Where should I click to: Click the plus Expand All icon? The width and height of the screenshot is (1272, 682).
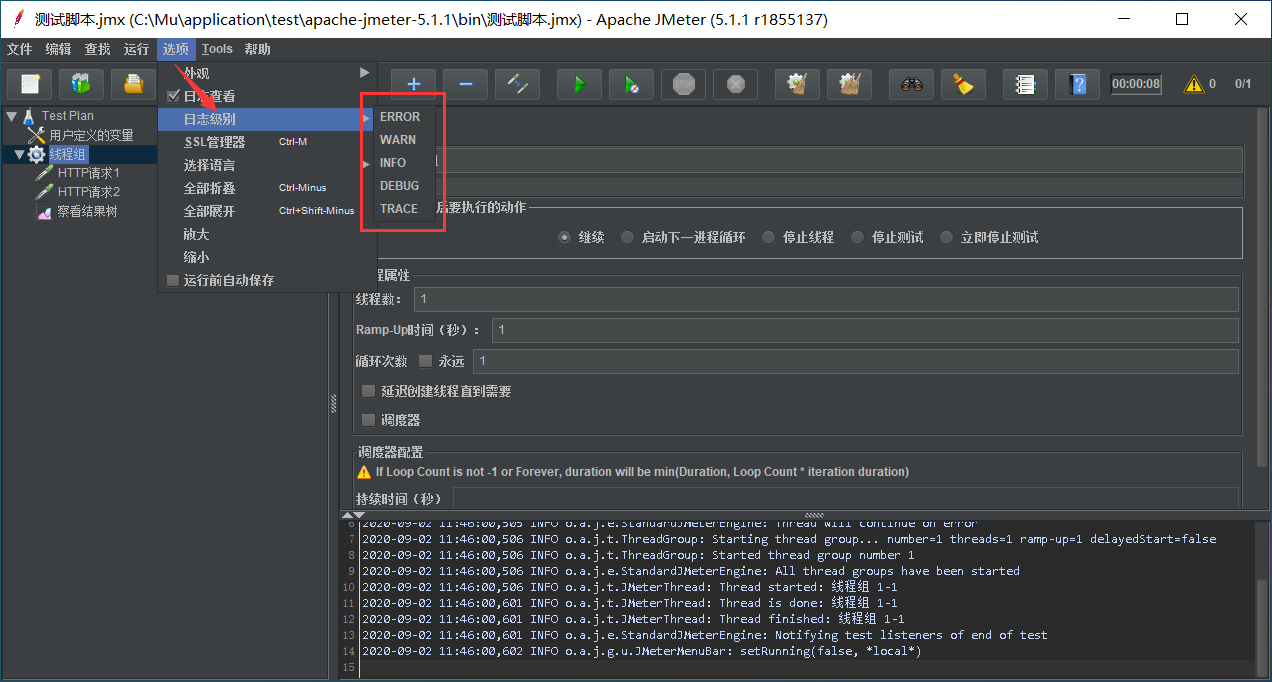pos(413,85)
